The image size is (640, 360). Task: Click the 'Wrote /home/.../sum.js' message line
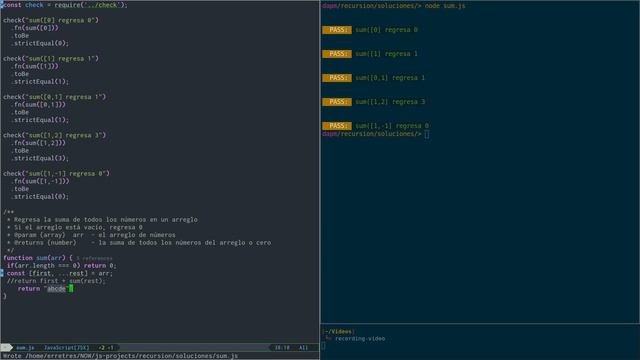tap(120, 356)
